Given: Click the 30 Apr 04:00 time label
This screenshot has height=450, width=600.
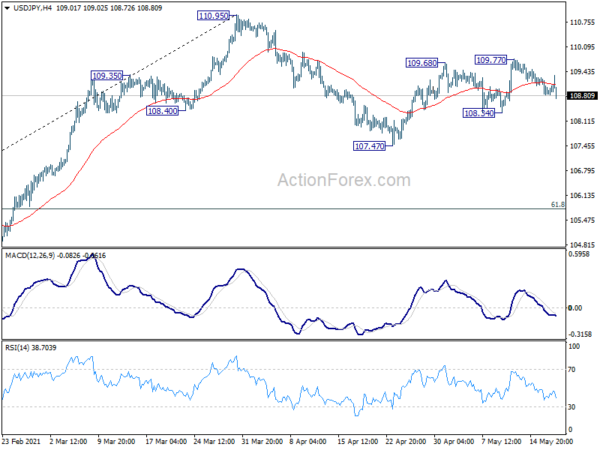Looking at the screenshot, I should pyautogui.click(x=454, y=442).
